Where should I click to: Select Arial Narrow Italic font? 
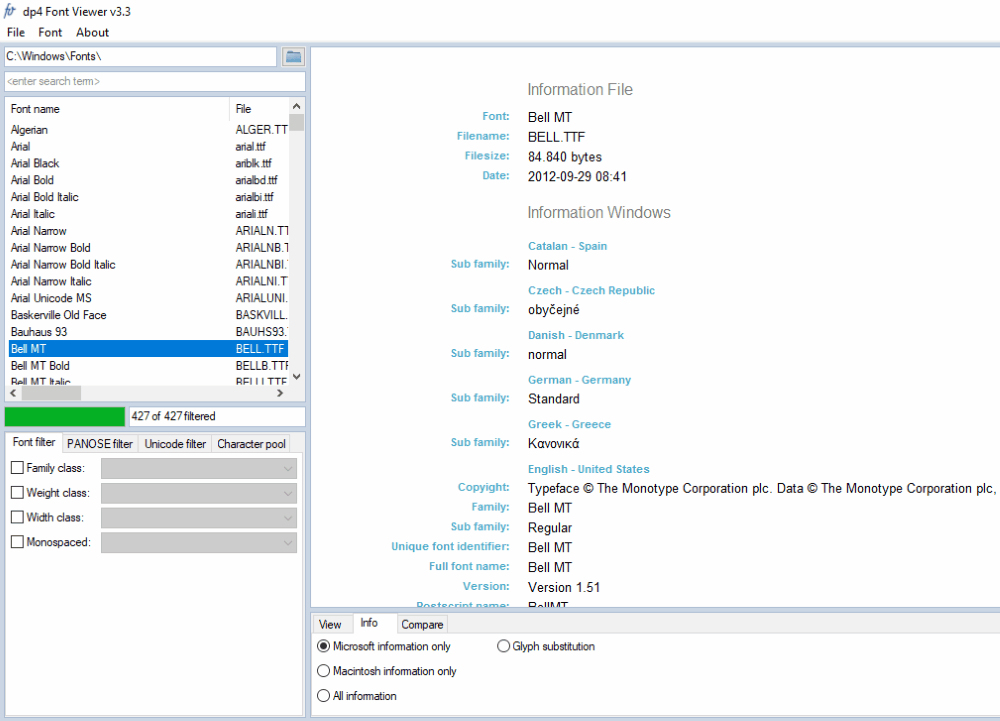tap(148, 282)
